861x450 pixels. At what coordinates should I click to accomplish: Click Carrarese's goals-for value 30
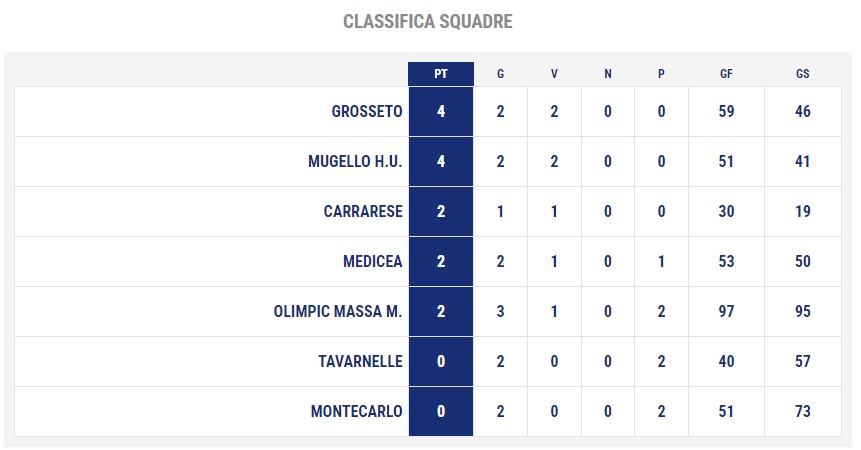(x=726, y=211)
